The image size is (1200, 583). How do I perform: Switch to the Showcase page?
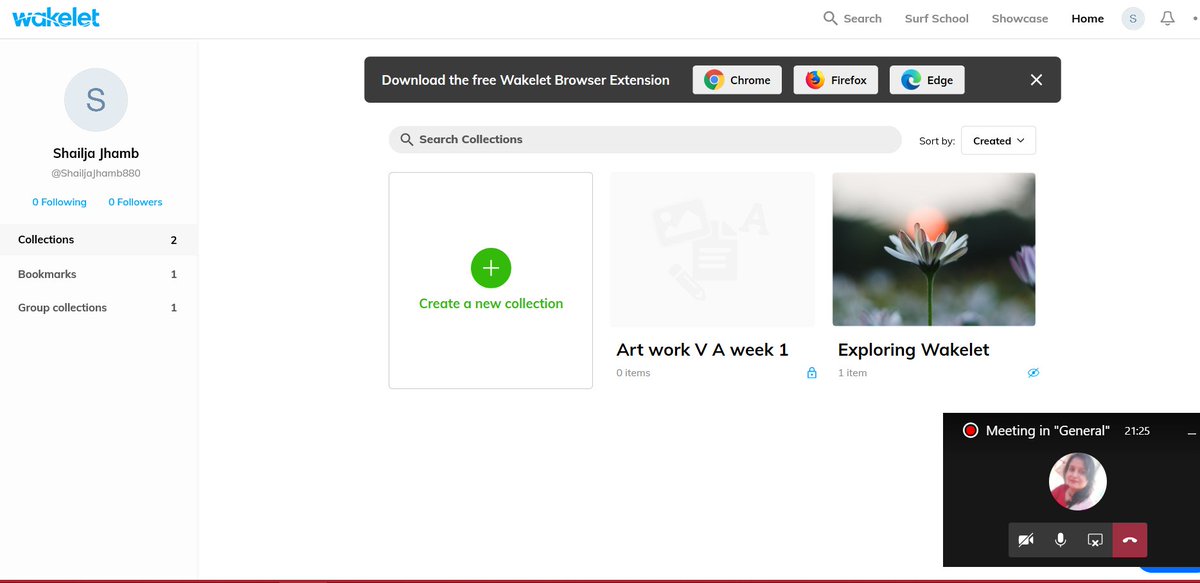click(x=1019, y=18)
